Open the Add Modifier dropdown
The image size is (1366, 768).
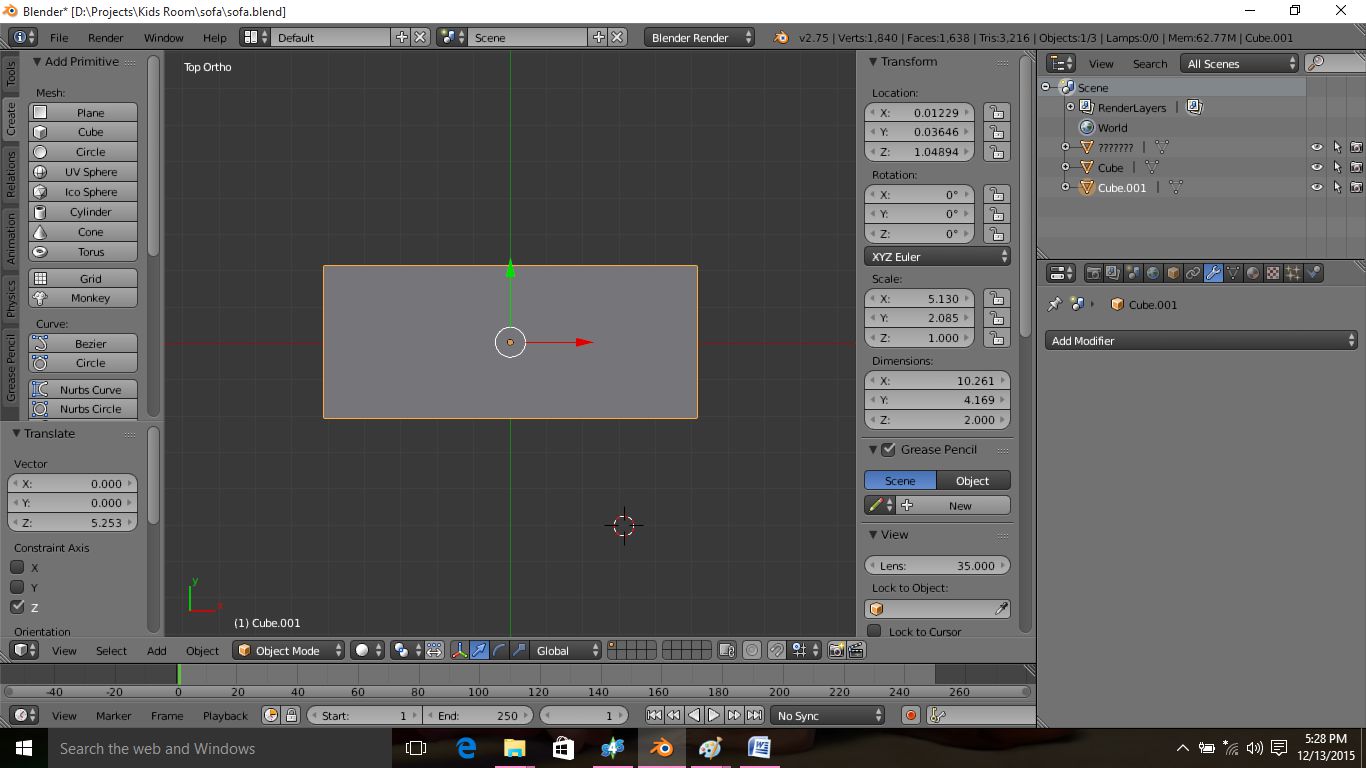pos(1201,341)
